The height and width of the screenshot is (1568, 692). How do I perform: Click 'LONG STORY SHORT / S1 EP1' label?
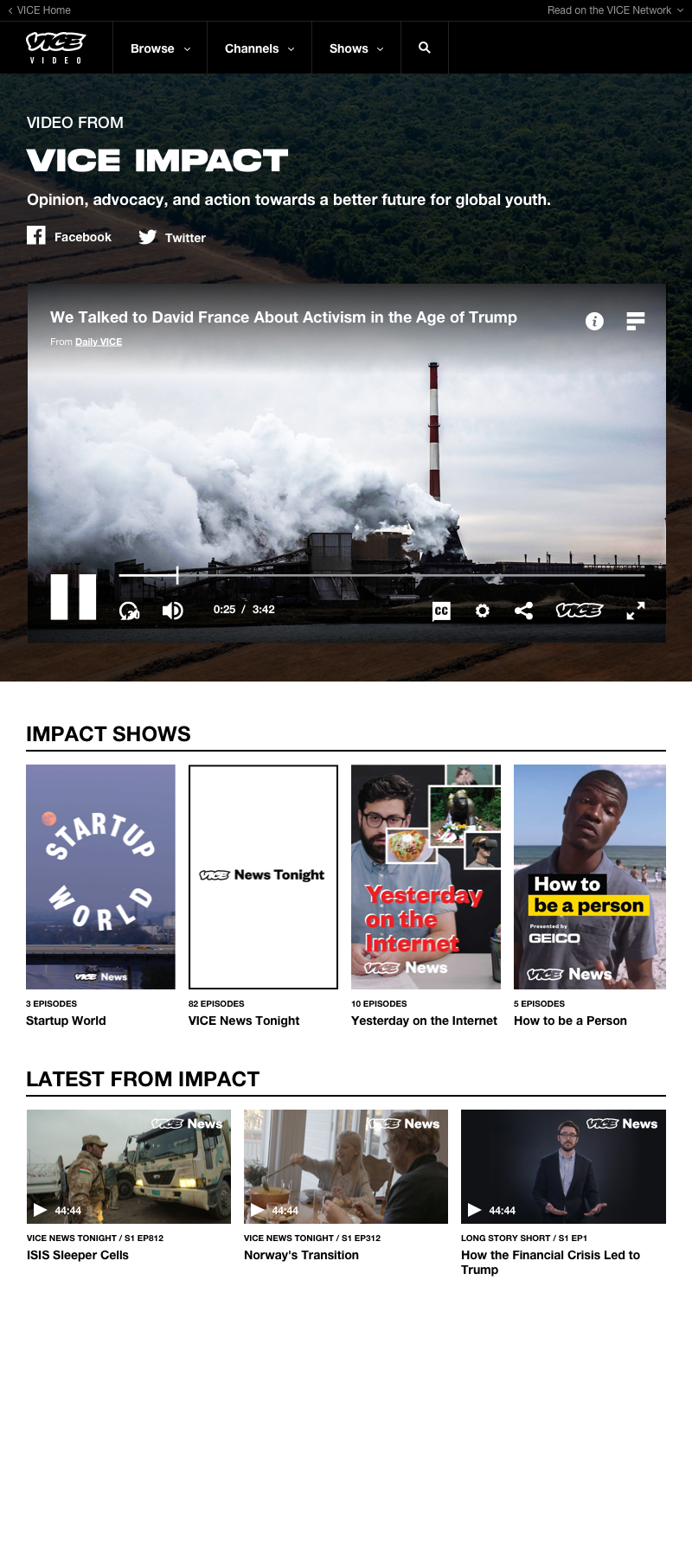[524, 1238]
